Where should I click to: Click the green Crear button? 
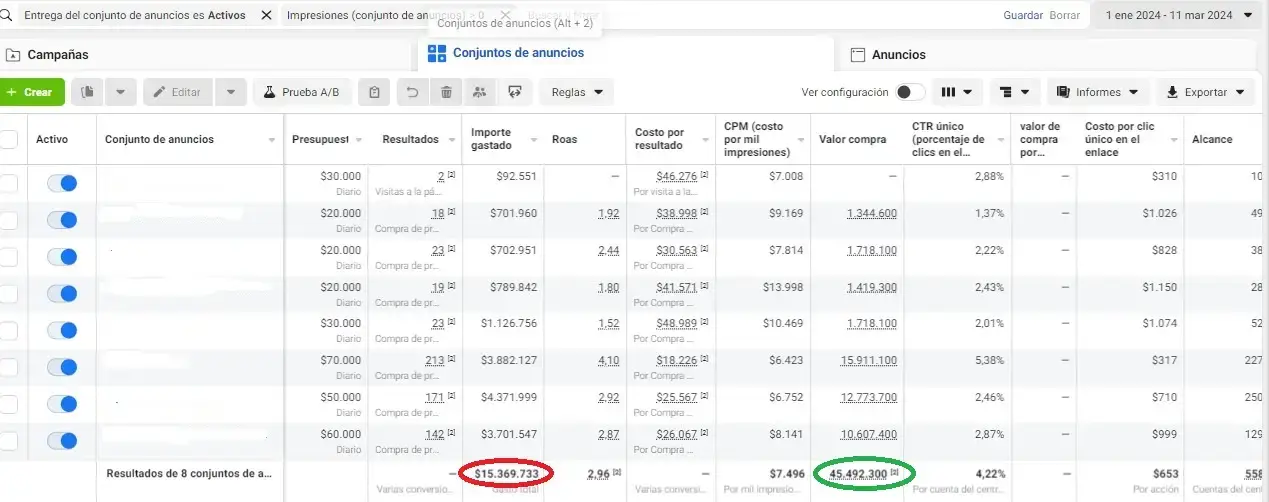pos(32,92)
